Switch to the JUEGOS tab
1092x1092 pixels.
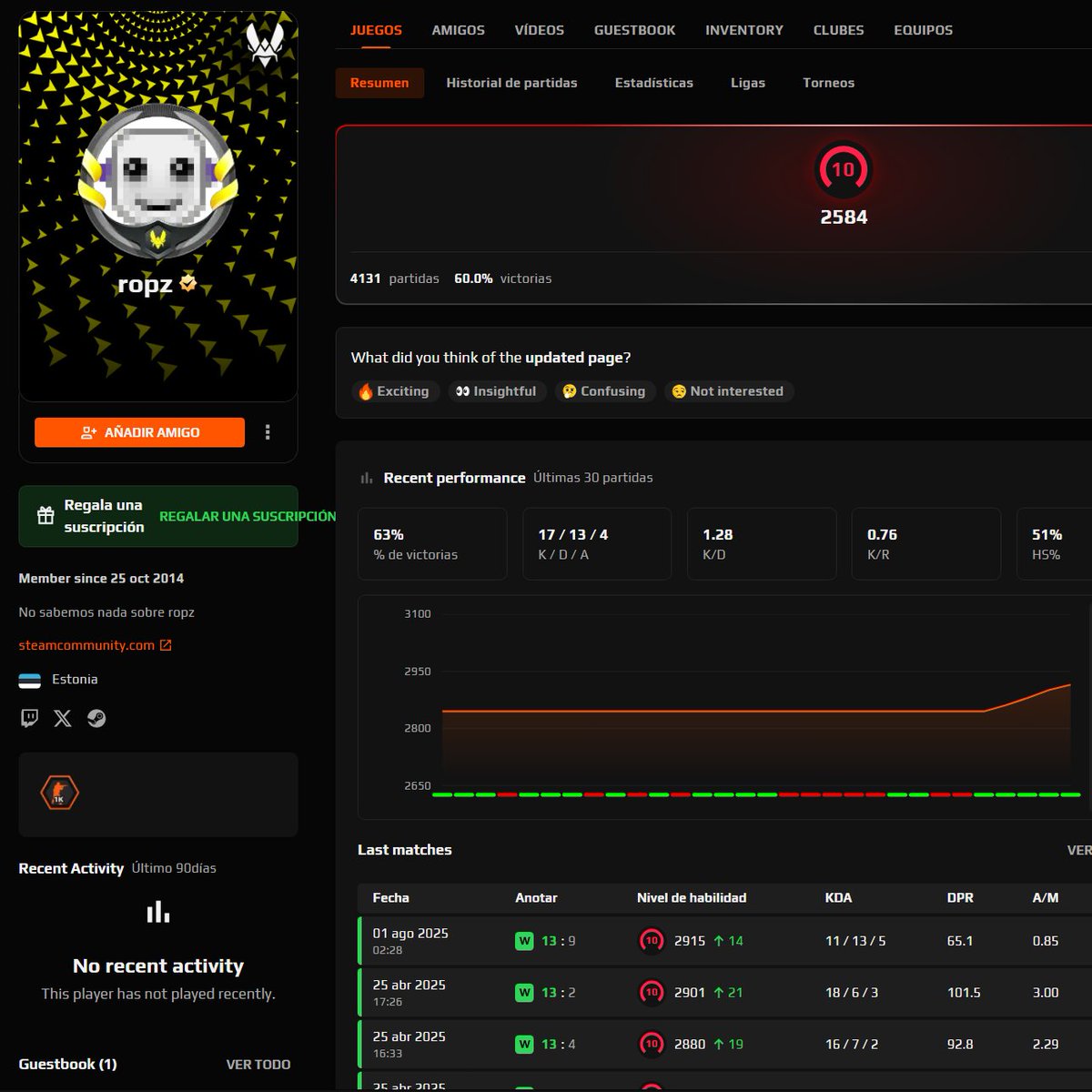pyautogui.click(x=376, y=30)
